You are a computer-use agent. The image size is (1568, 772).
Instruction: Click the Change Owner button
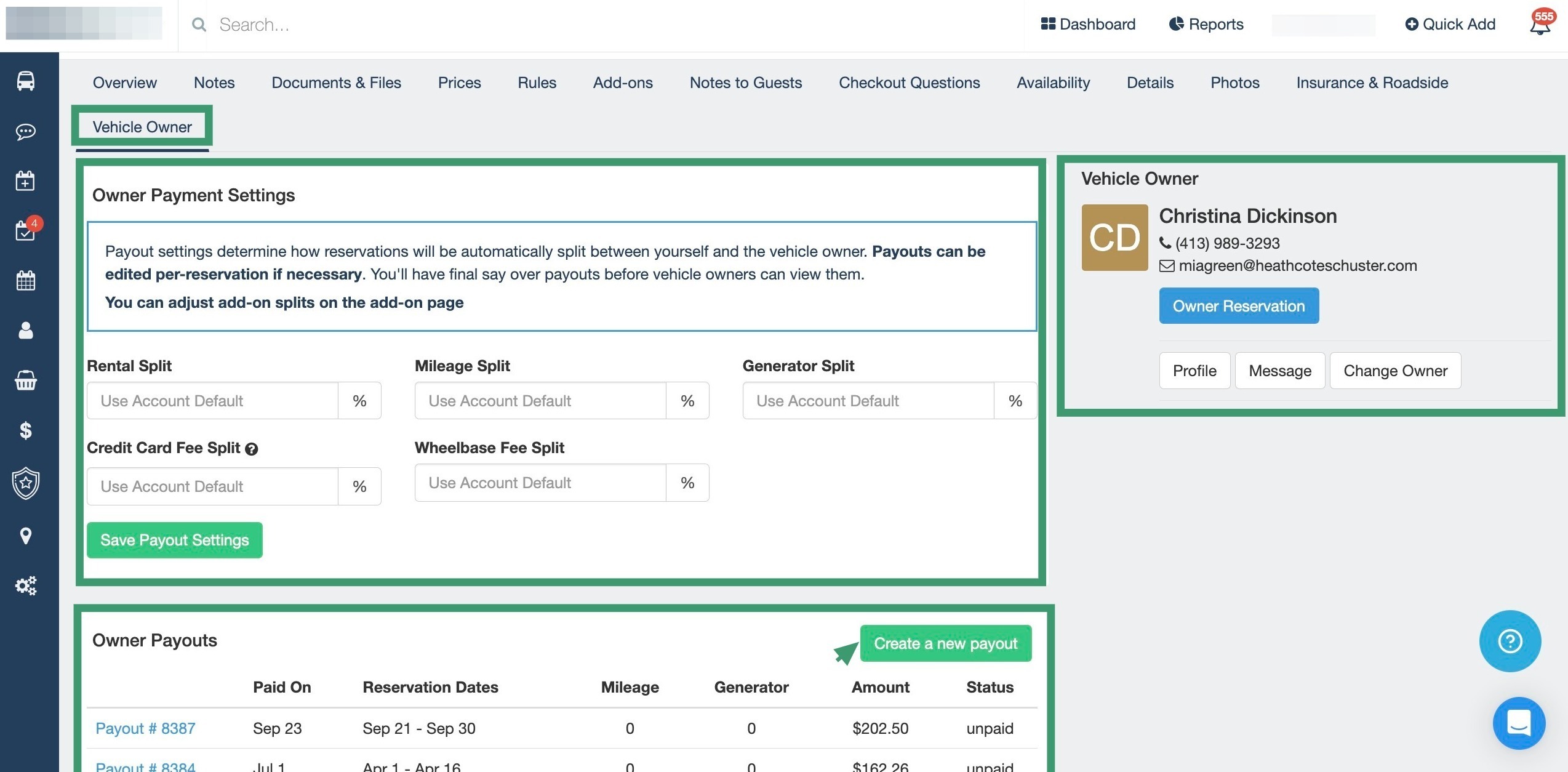tap(1395, 371)
